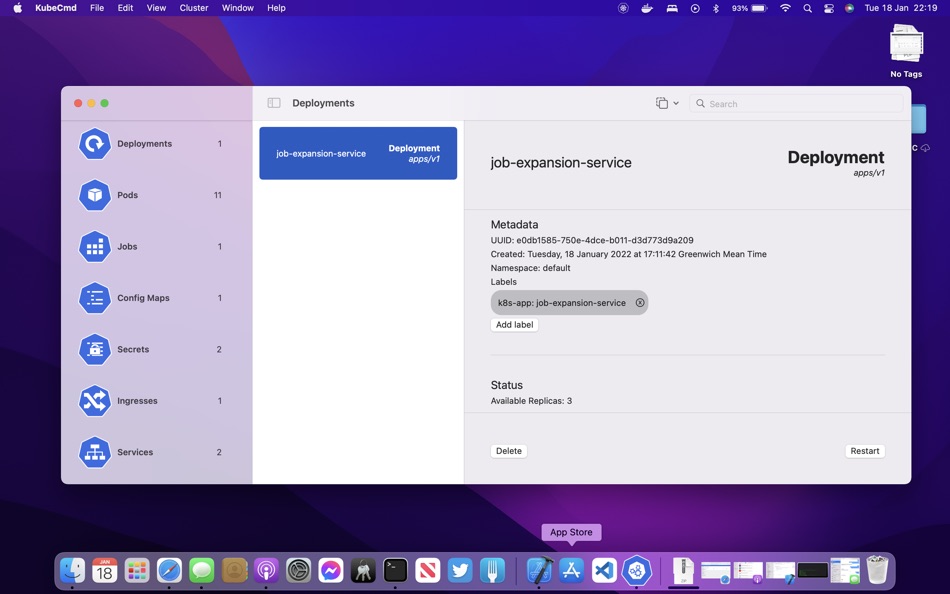Open Messages from the Dock
This screenshot has height=594, width=950.
tap(201, 570)
